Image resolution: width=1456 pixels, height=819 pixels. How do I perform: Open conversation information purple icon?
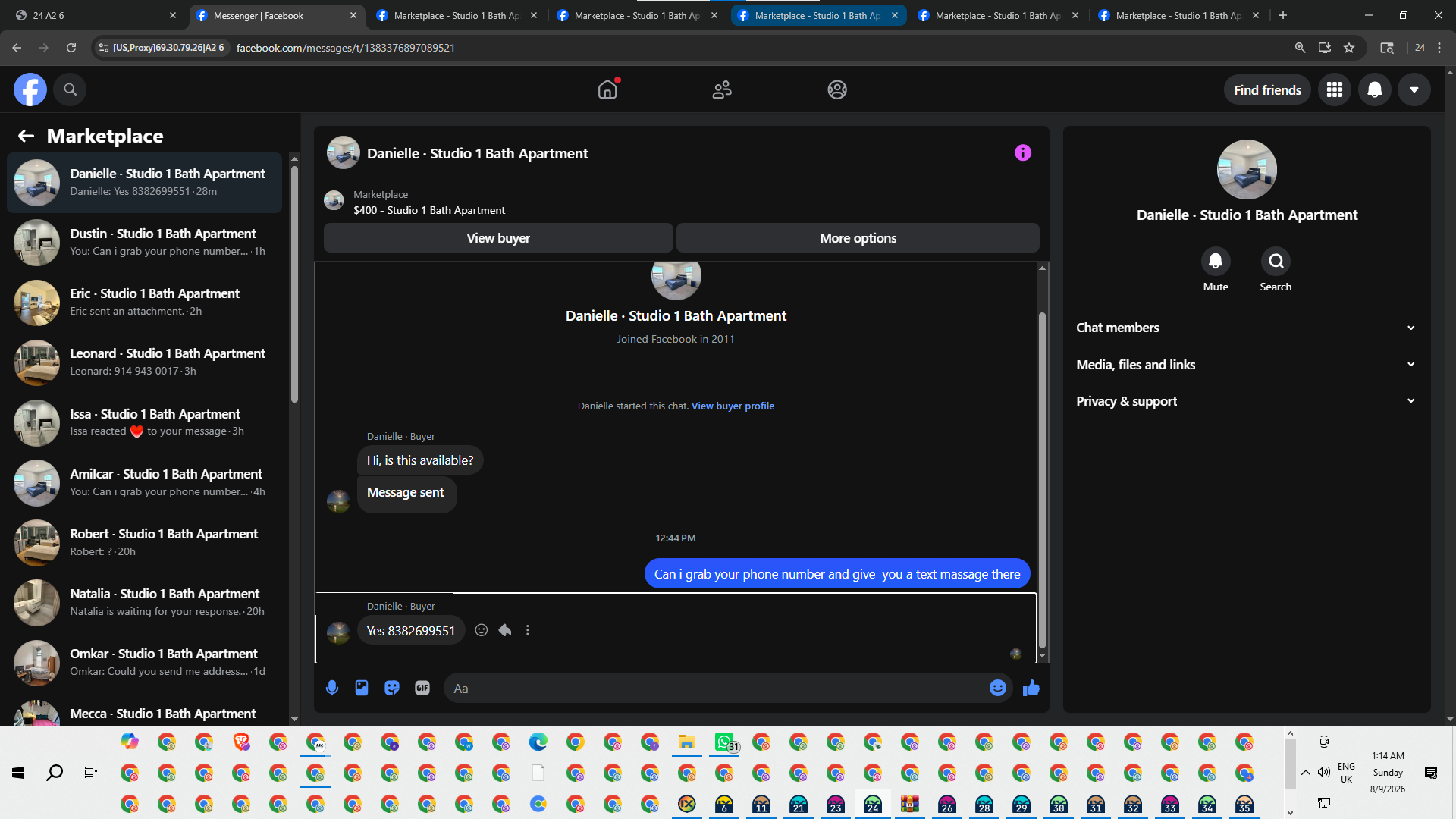point(1023,153)
